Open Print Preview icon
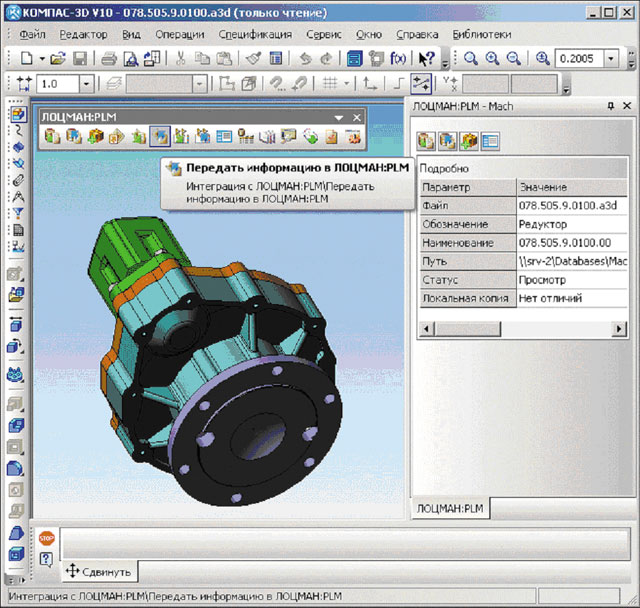Screen dimensions: 640x608 coord(131,58)
